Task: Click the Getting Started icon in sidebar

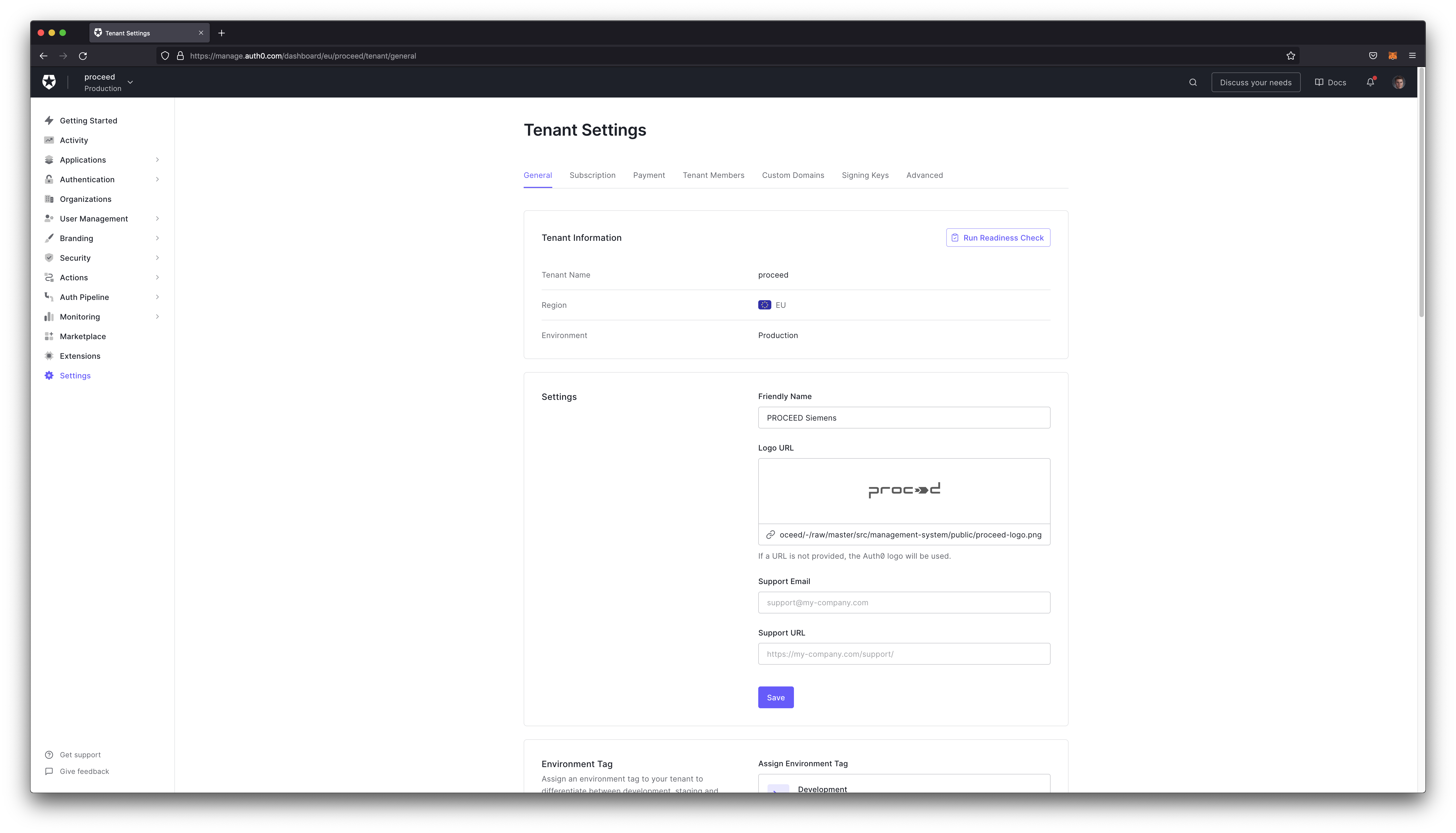Action: click(x=49, y=120)
